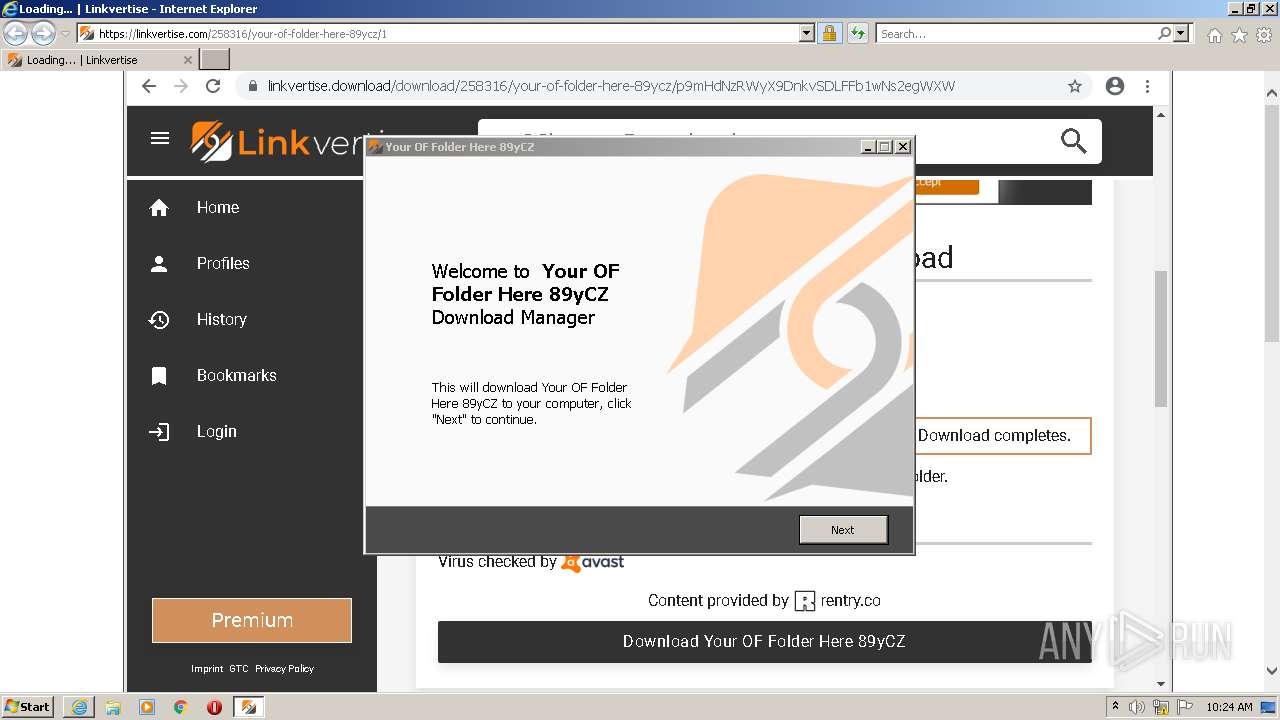Click Next in the Download Manager dialog
Screen dimensions: 1280x720
point(843,530)
